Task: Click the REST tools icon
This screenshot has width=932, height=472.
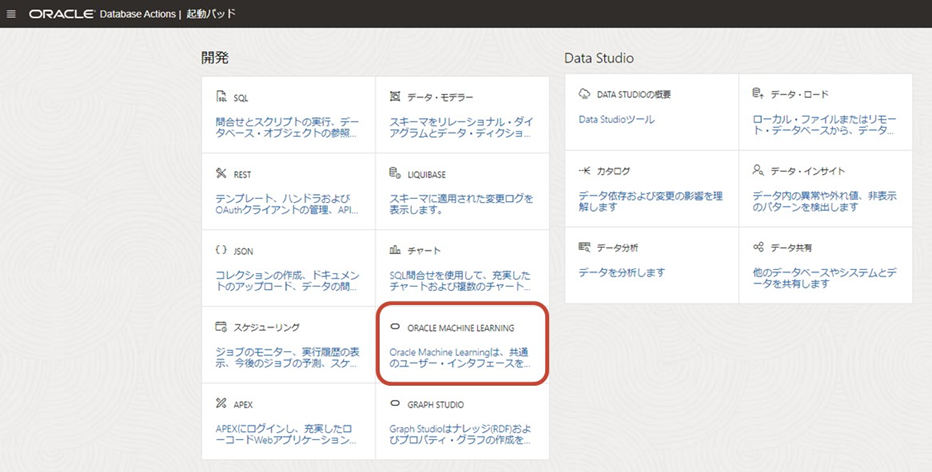Action: coord(221,174)
